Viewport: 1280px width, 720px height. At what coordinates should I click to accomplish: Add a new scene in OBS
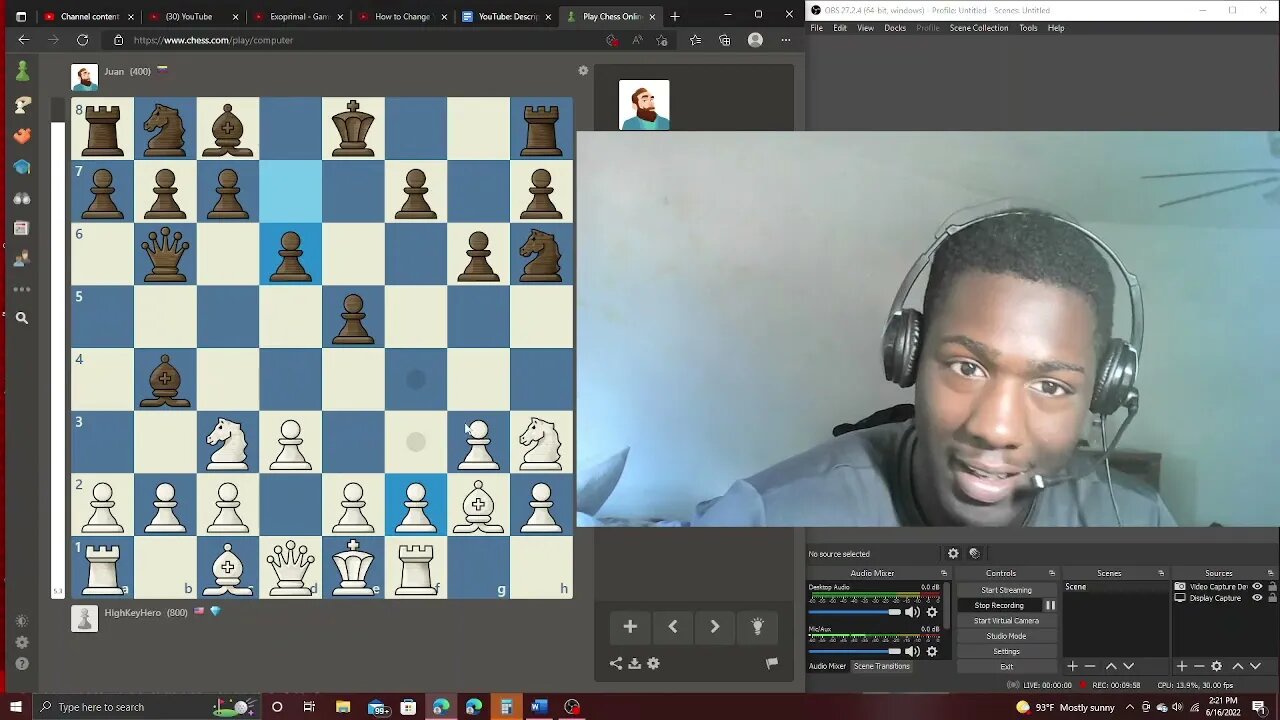coord(1072,666)
